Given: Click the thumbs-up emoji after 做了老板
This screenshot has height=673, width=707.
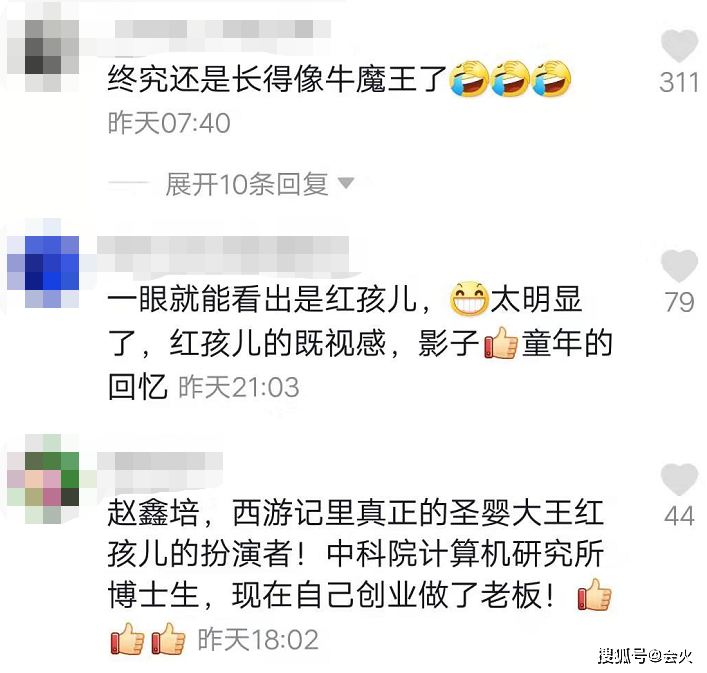Looking at the screenshot, I should pos(595,595).
